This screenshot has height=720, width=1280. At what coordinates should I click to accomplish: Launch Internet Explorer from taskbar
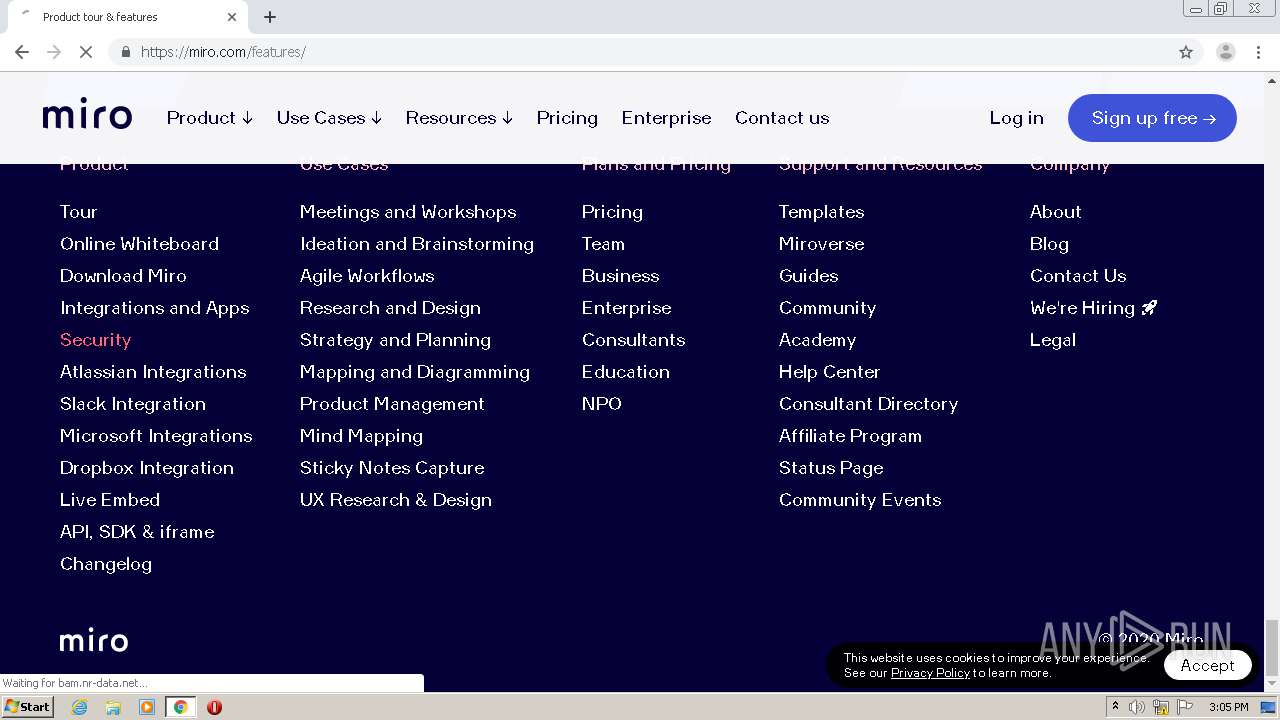point(80,707)
